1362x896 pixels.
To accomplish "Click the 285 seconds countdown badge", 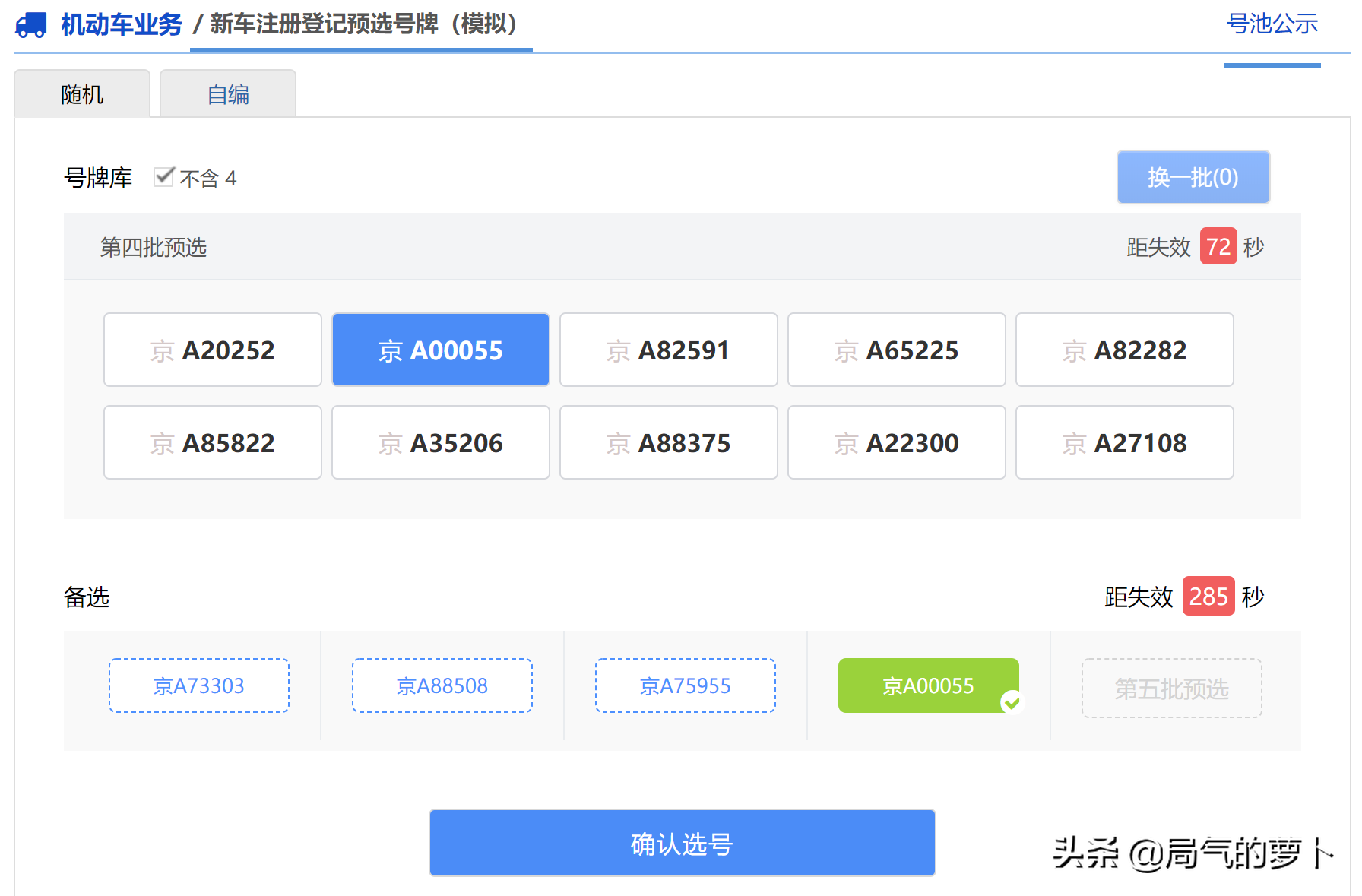I will point(1208,596).
